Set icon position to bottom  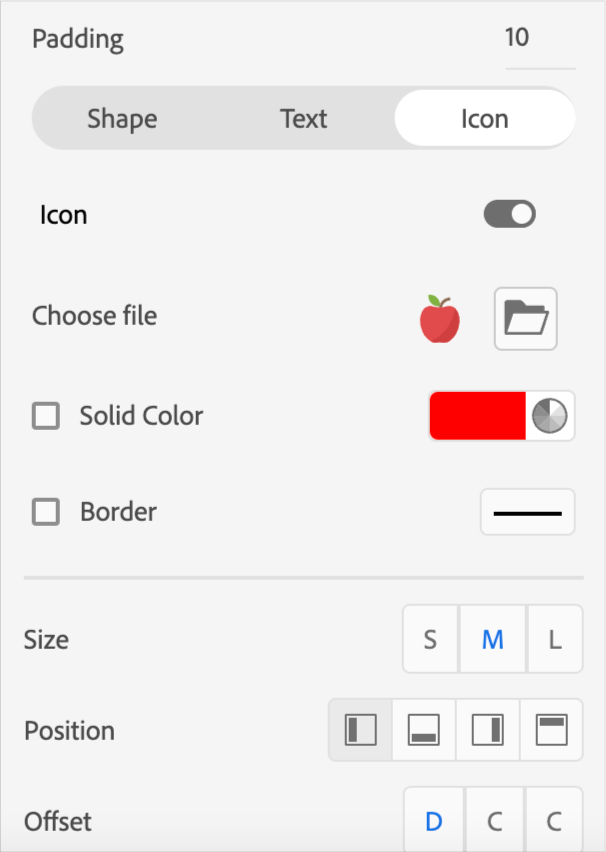point(424,731)
